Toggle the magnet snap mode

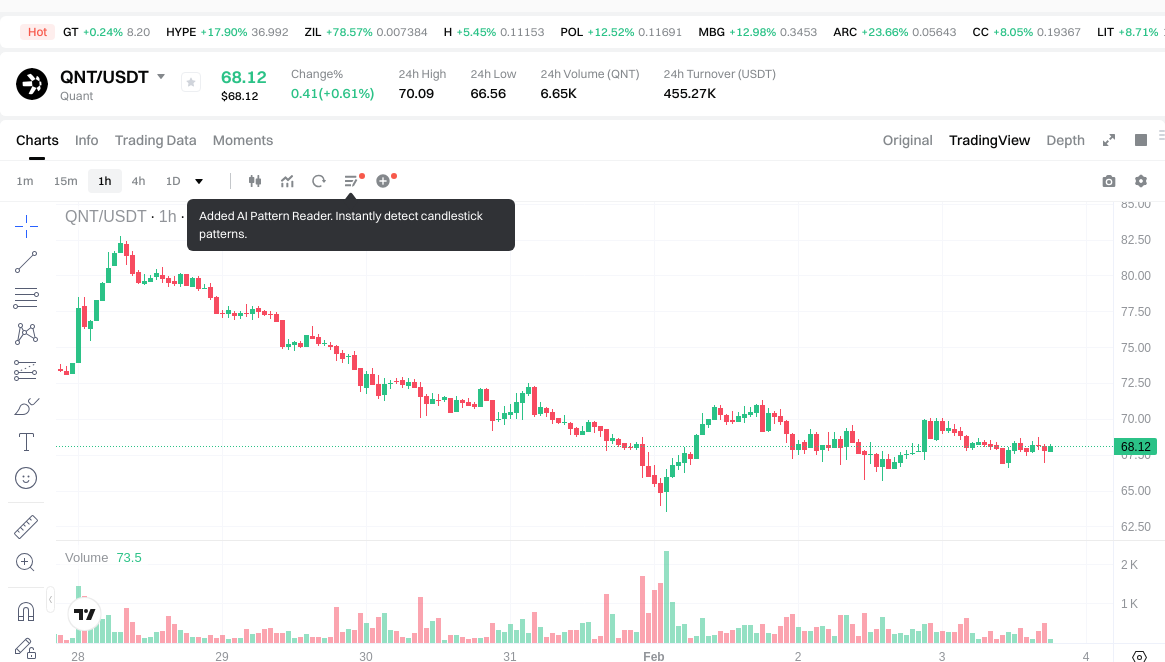(x=26, y=612)
